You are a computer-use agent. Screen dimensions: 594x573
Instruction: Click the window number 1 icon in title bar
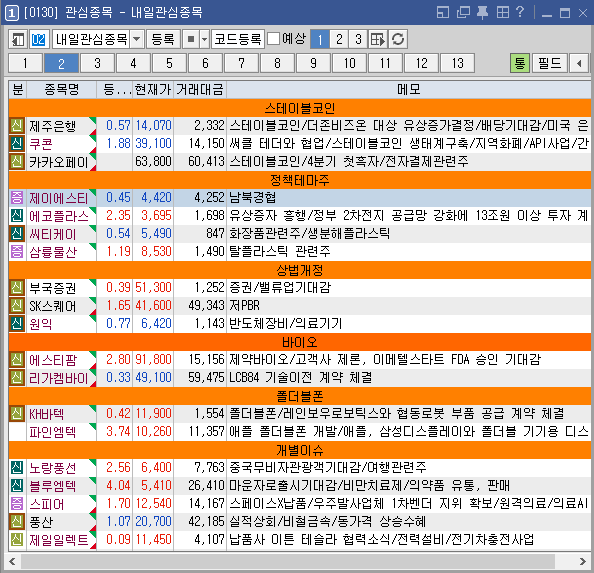click(x=11, y=13)
